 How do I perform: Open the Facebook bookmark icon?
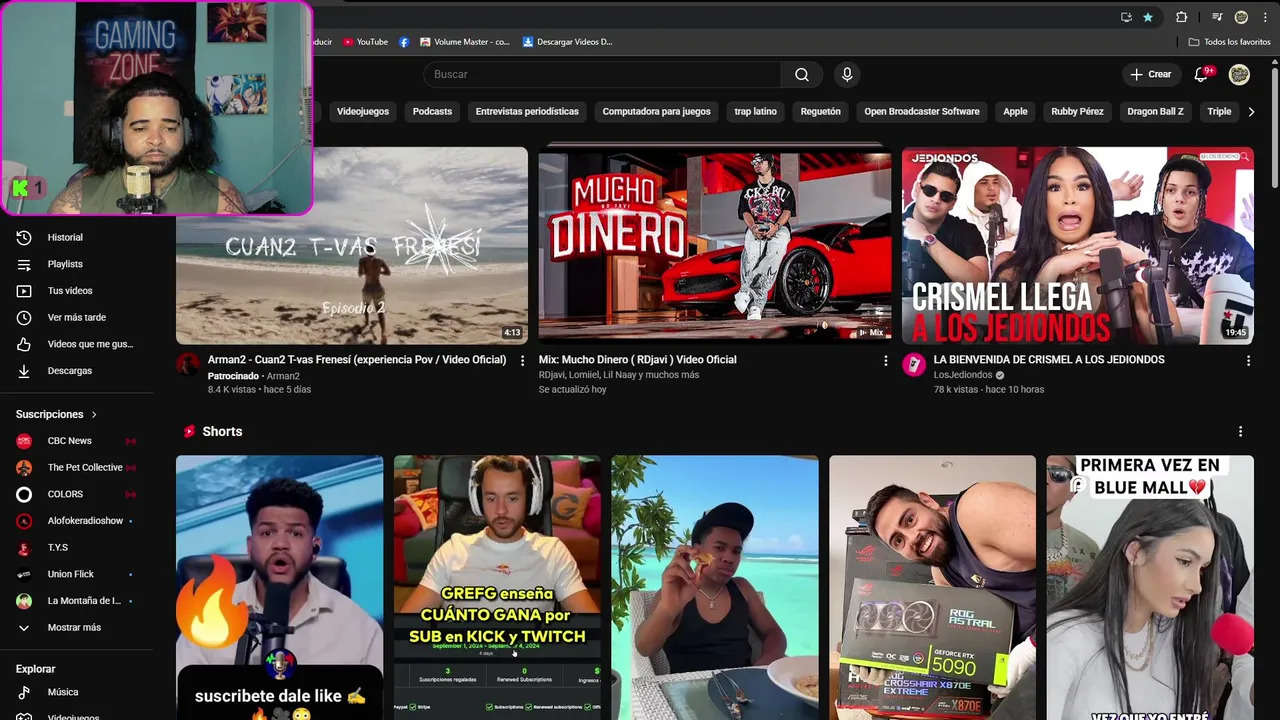pyautogui.click(x=404, y=42)
